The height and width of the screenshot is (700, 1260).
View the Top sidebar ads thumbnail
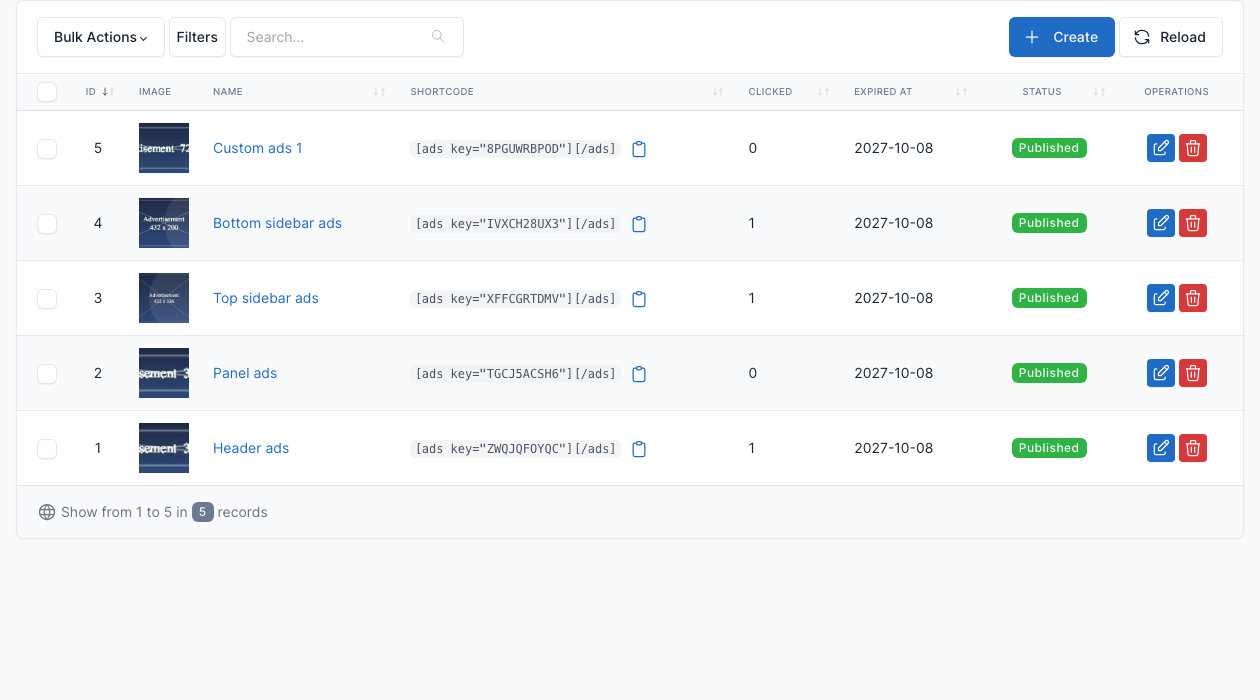pos(164,298)
